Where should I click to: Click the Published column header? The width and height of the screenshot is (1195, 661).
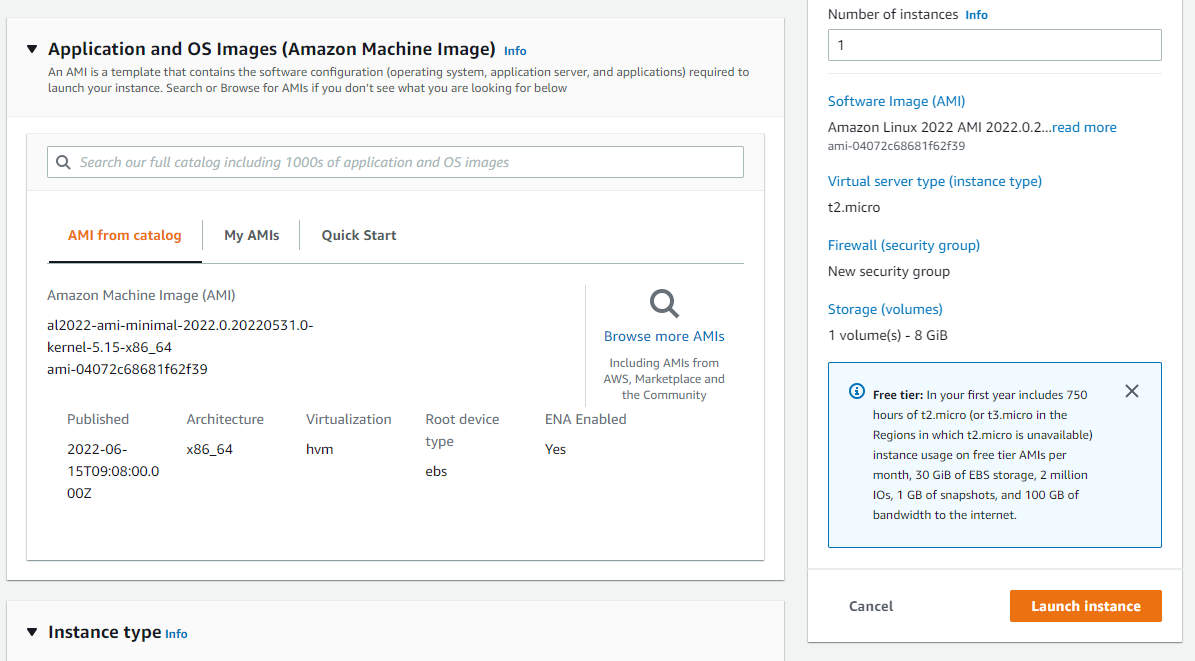coord(98,419)
